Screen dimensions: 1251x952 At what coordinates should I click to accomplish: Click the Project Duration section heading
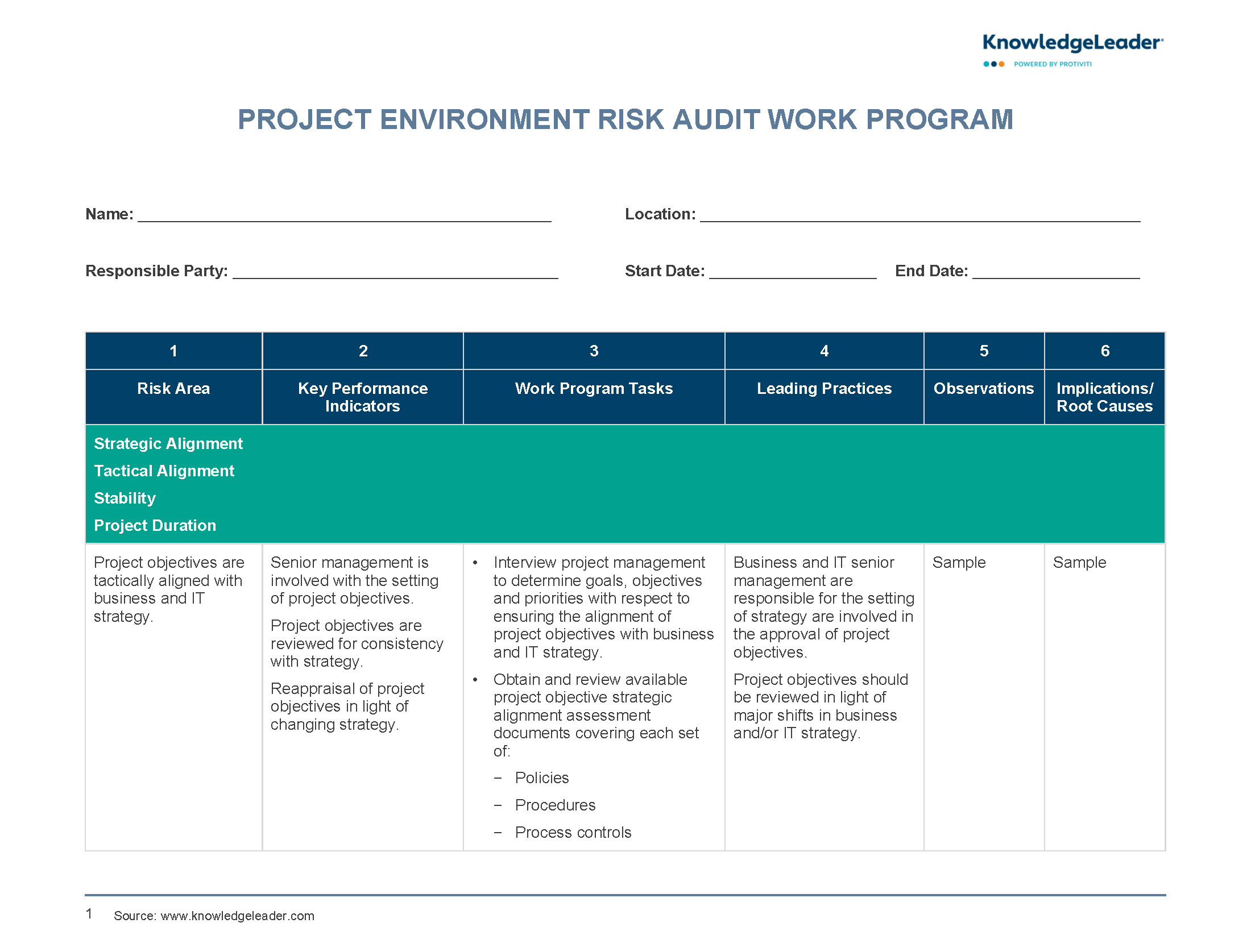tap(155, 525)
